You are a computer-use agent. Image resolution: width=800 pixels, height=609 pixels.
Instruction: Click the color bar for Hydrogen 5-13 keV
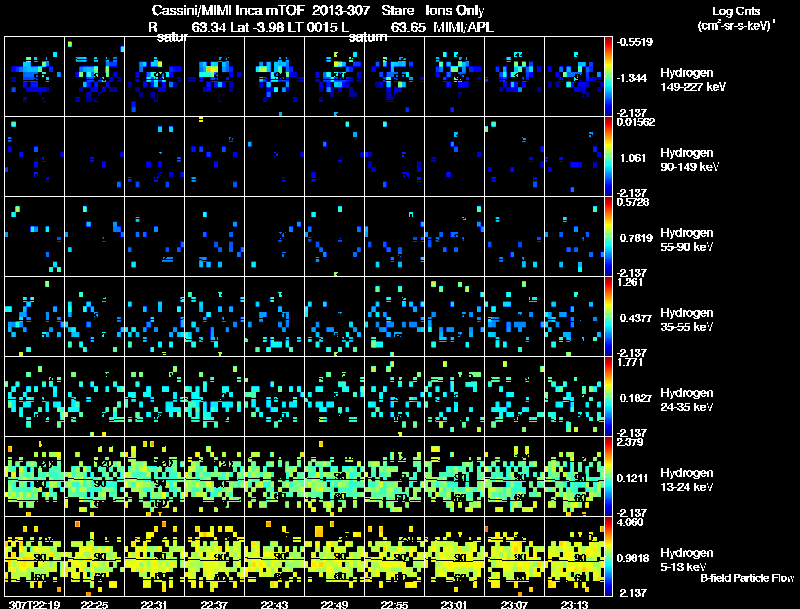pos(610,557)
